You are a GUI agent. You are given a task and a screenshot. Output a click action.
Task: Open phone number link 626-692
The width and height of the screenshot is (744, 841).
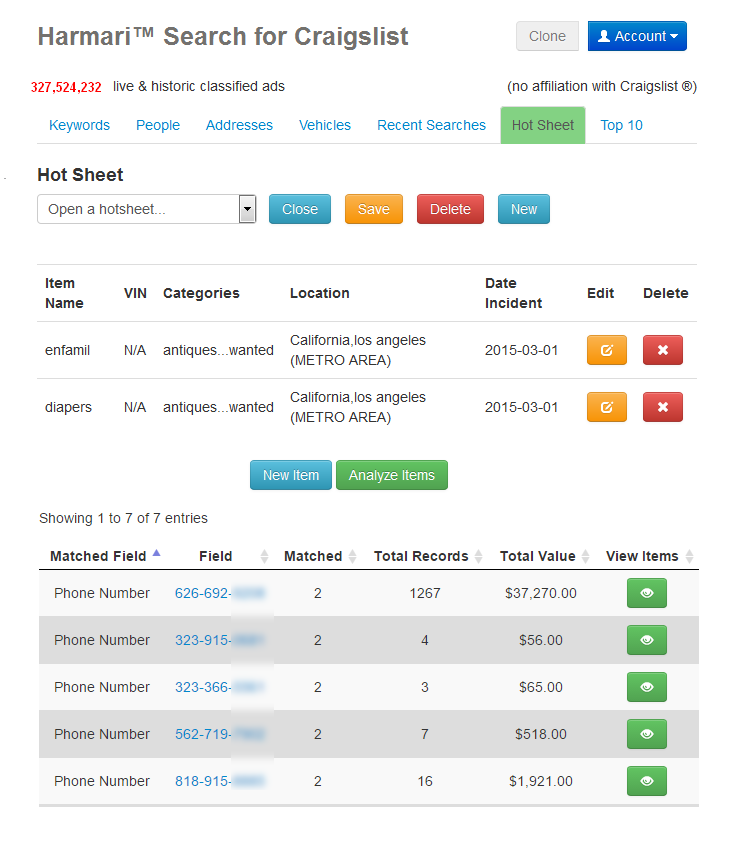point(220,593)
